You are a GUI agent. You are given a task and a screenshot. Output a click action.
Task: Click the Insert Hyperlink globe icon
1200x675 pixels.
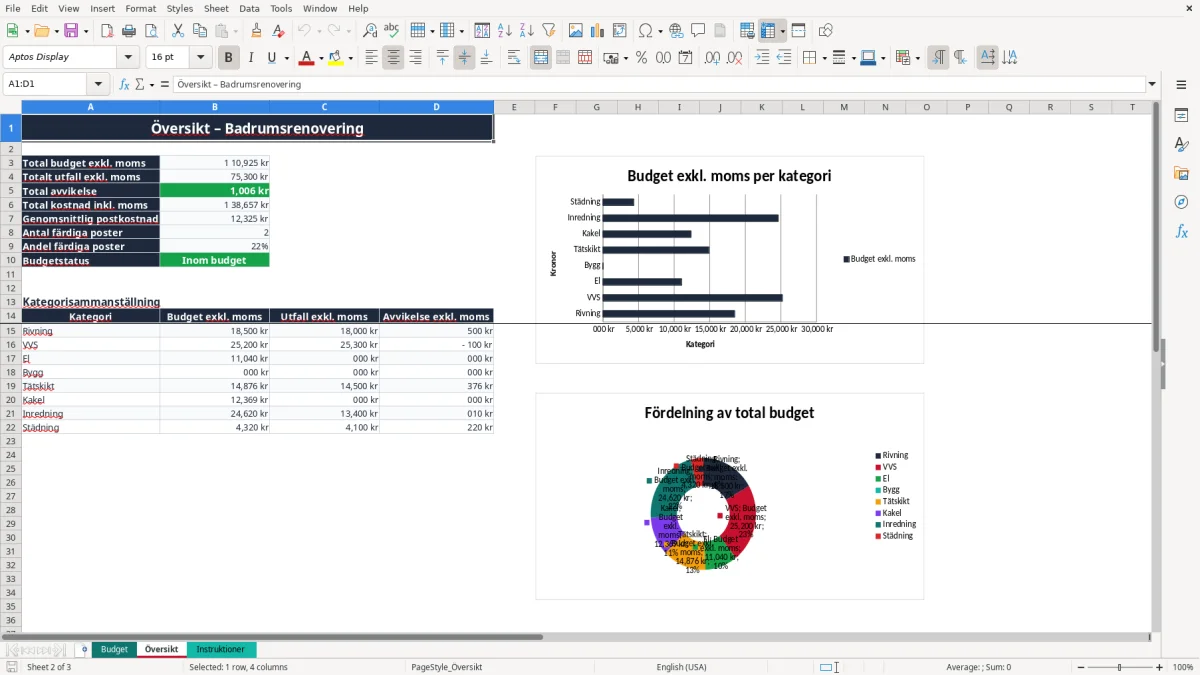(676, 31)
